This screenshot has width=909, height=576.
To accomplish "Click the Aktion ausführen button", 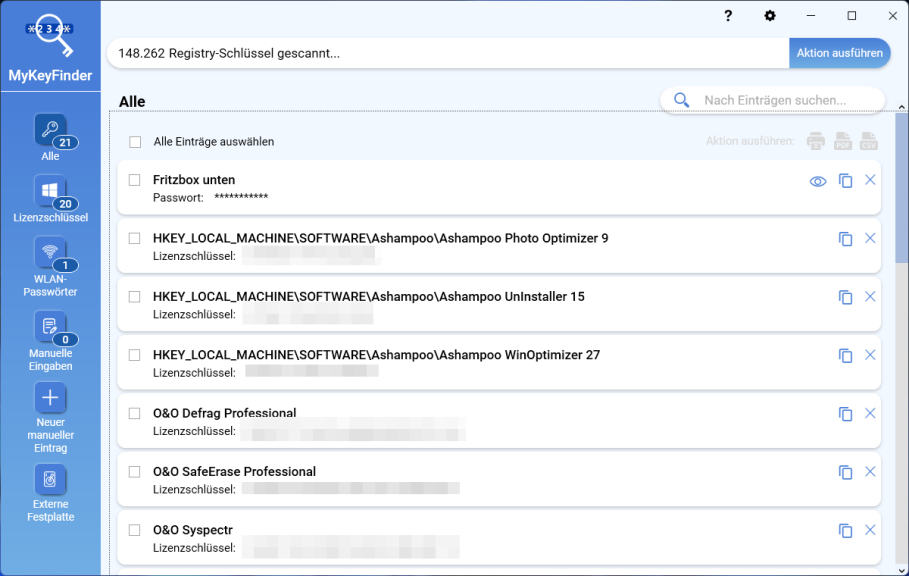I will click(x=839, y=53).
